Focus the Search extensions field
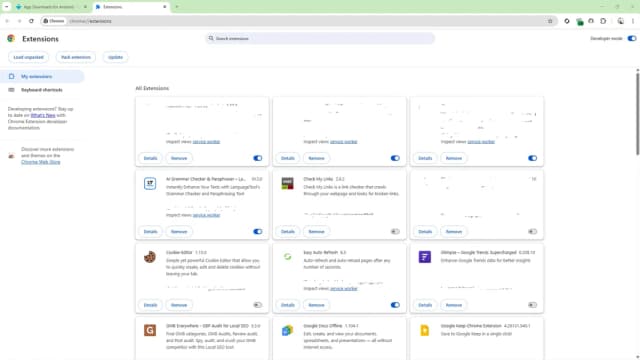The width and height of the screenshot is (640, 360). (x=320, y=38)
